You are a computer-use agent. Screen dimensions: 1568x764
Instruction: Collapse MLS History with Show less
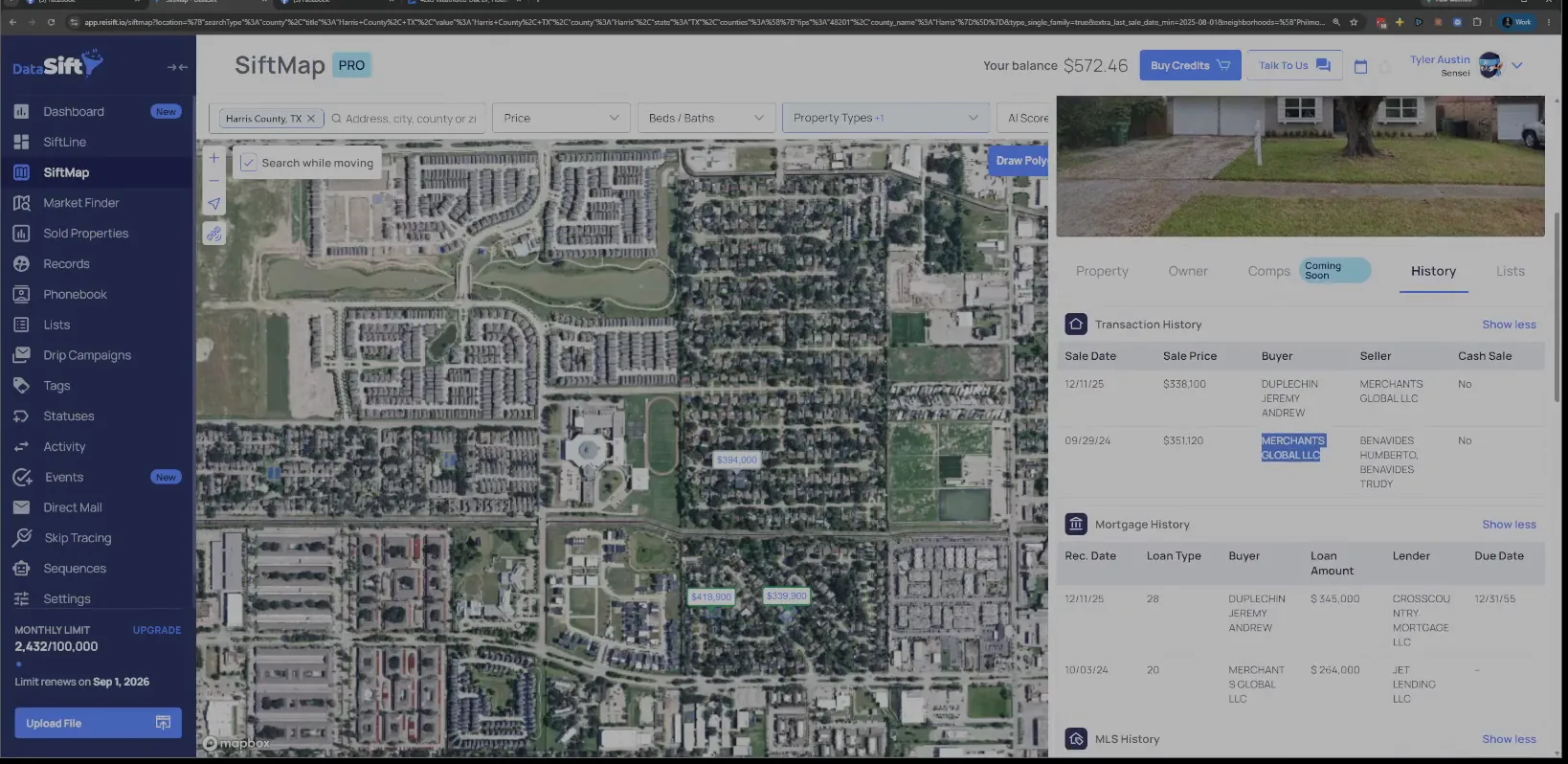(x=1509, y=739)
